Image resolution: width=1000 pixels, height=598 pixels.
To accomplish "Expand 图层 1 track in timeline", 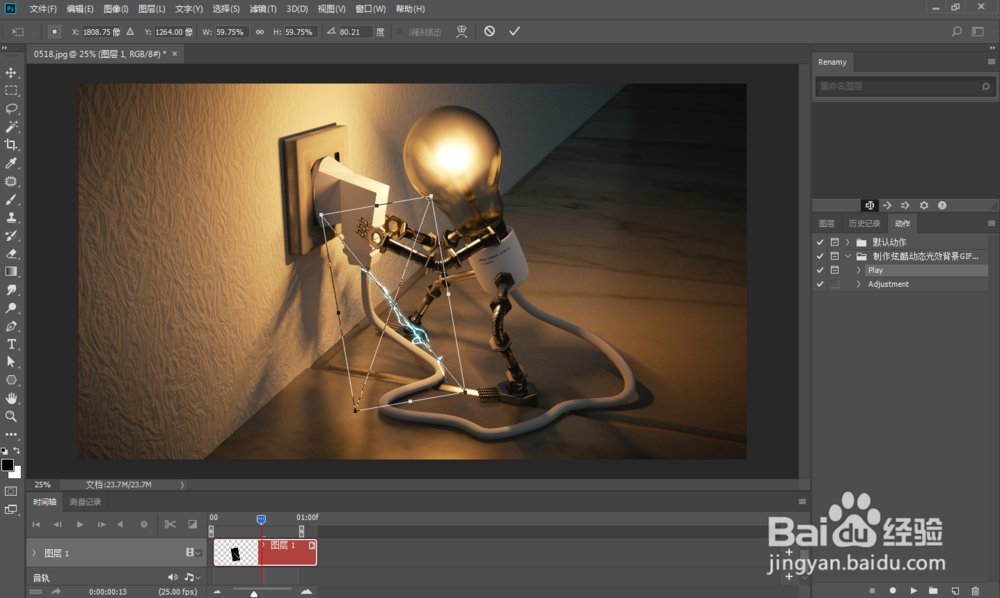I will coord(34,553).
